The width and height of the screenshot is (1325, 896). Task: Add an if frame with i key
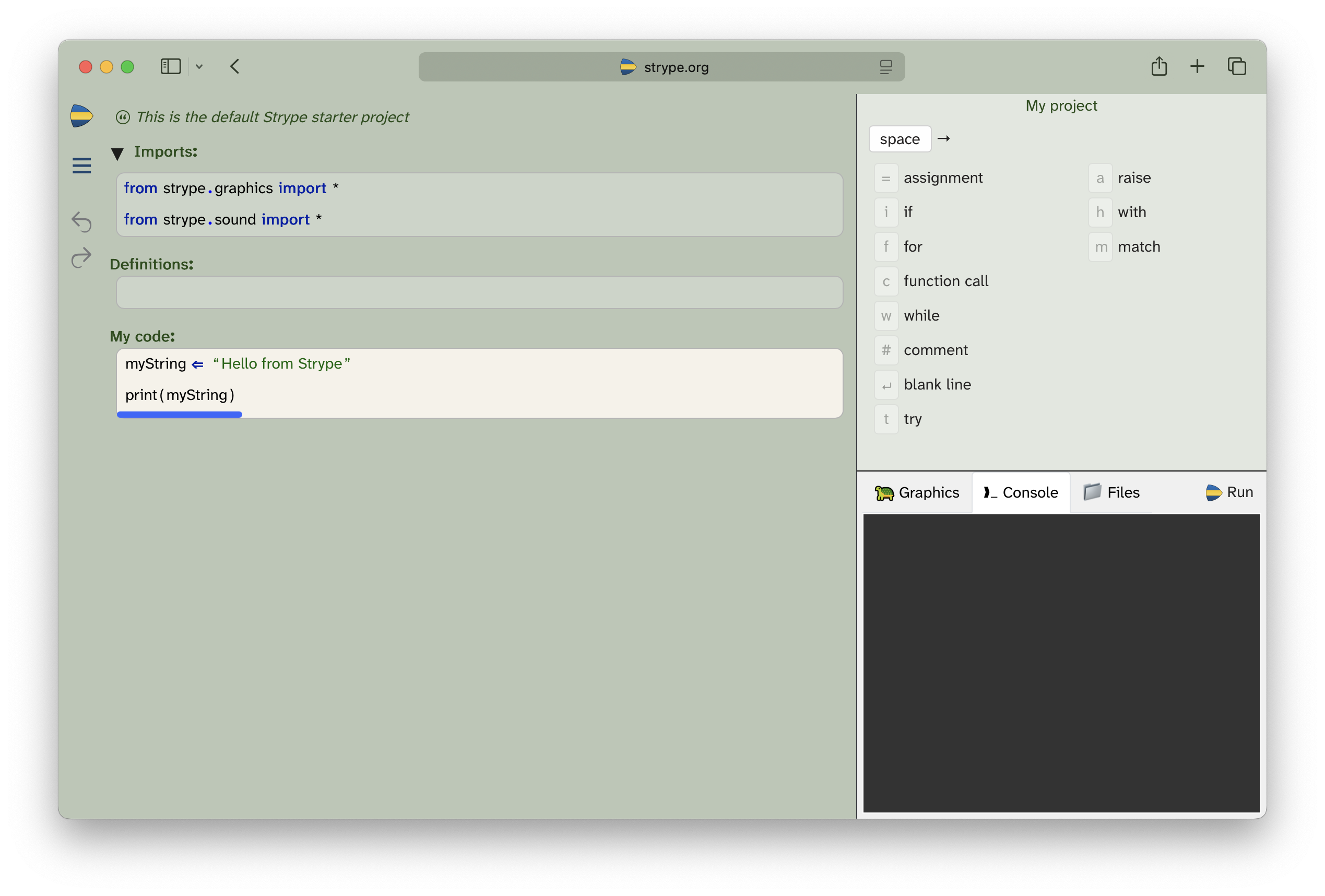tap(886, 212)
